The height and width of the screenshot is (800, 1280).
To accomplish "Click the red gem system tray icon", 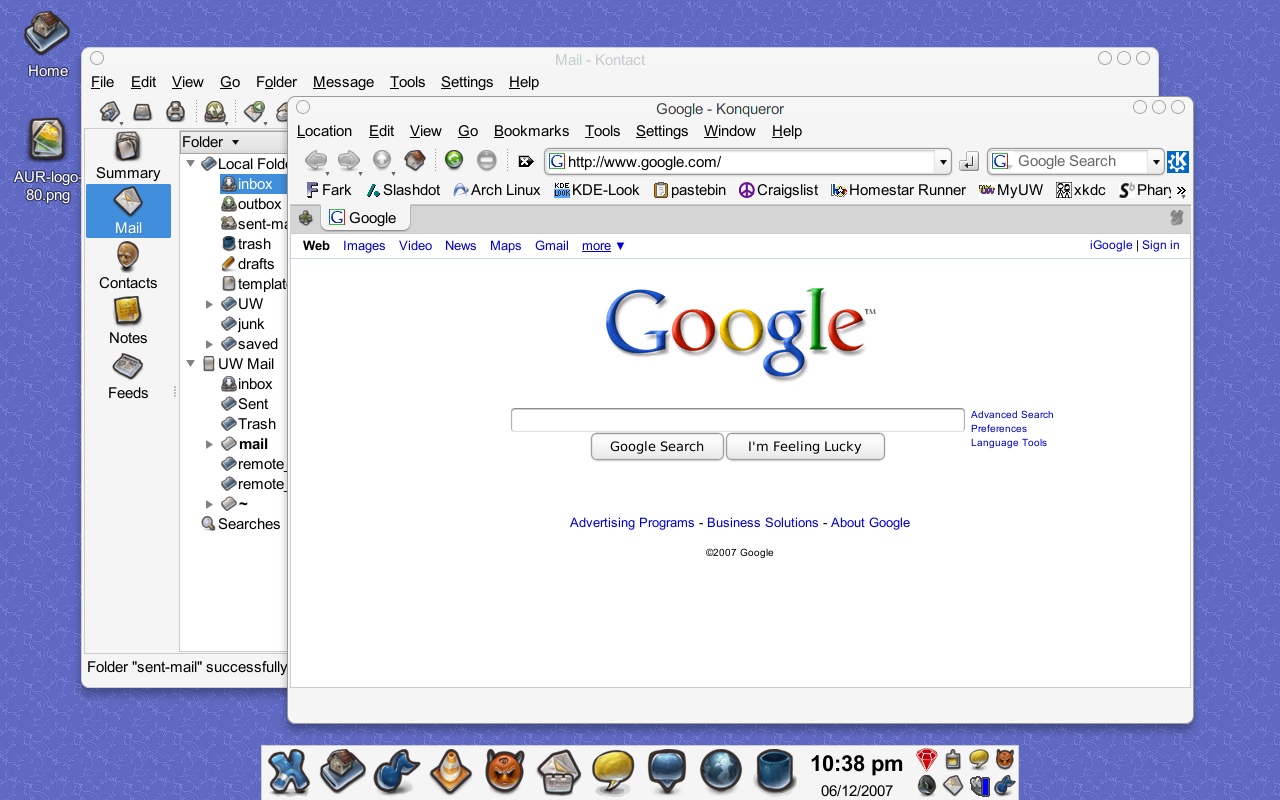I will (x=927, y=759).
